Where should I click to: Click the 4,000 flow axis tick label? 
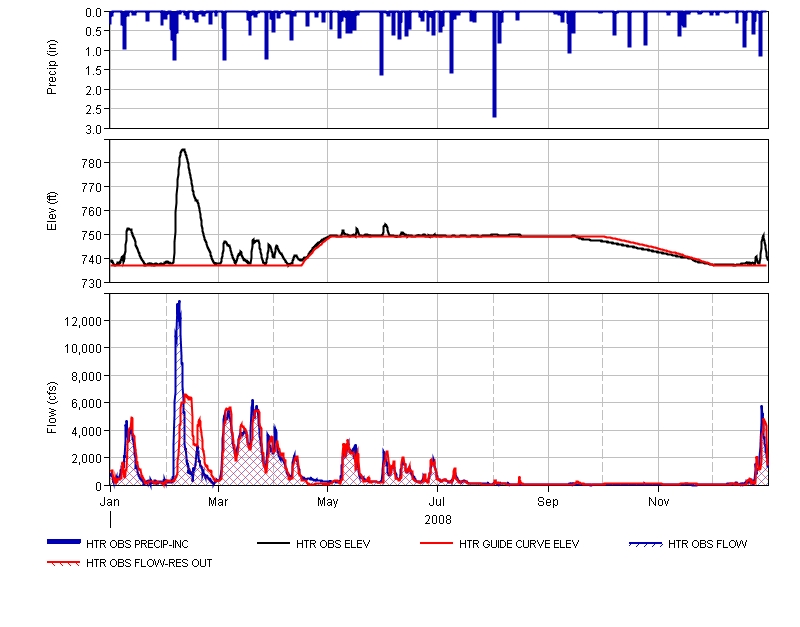tap(87, 432)
